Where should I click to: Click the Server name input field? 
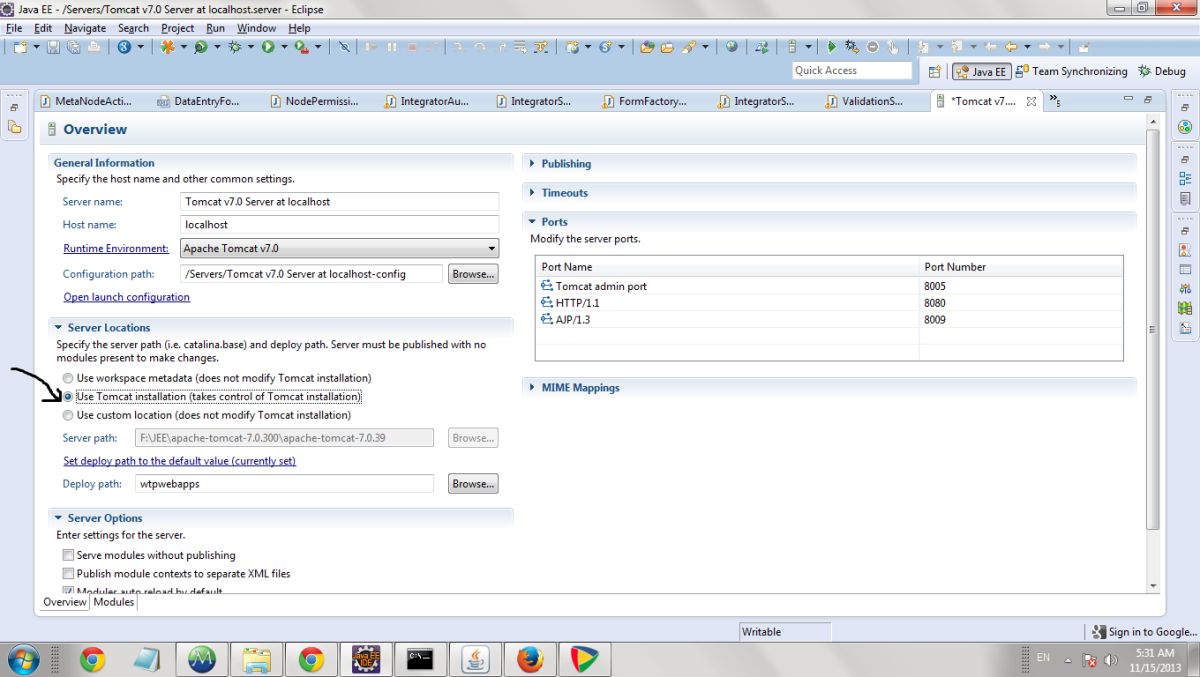point(339,201)
